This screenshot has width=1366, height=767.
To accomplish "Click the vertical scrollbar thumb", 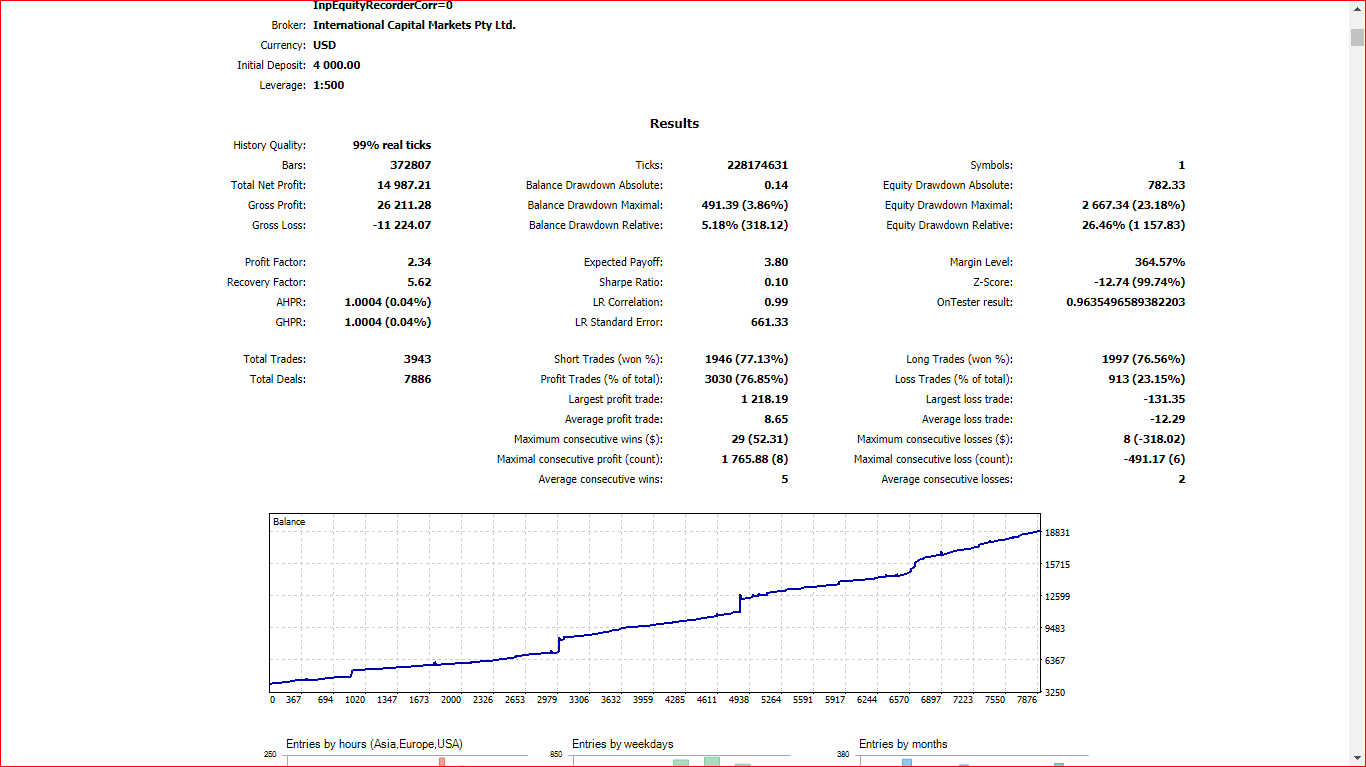I will click(x=1357, y=38).
